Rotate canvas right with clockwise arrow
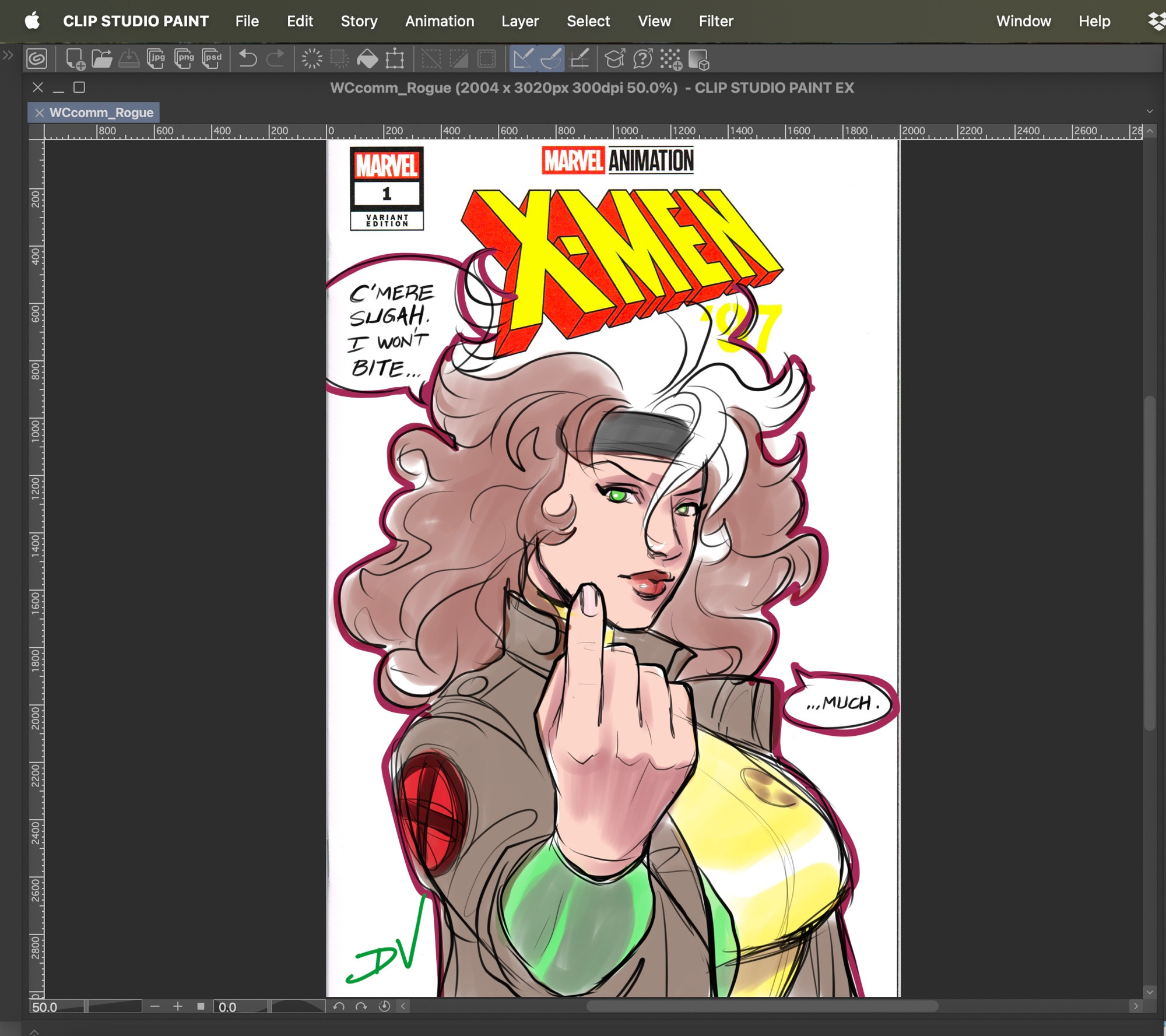The image size is (1166, 1036). tap(361, 1006)
